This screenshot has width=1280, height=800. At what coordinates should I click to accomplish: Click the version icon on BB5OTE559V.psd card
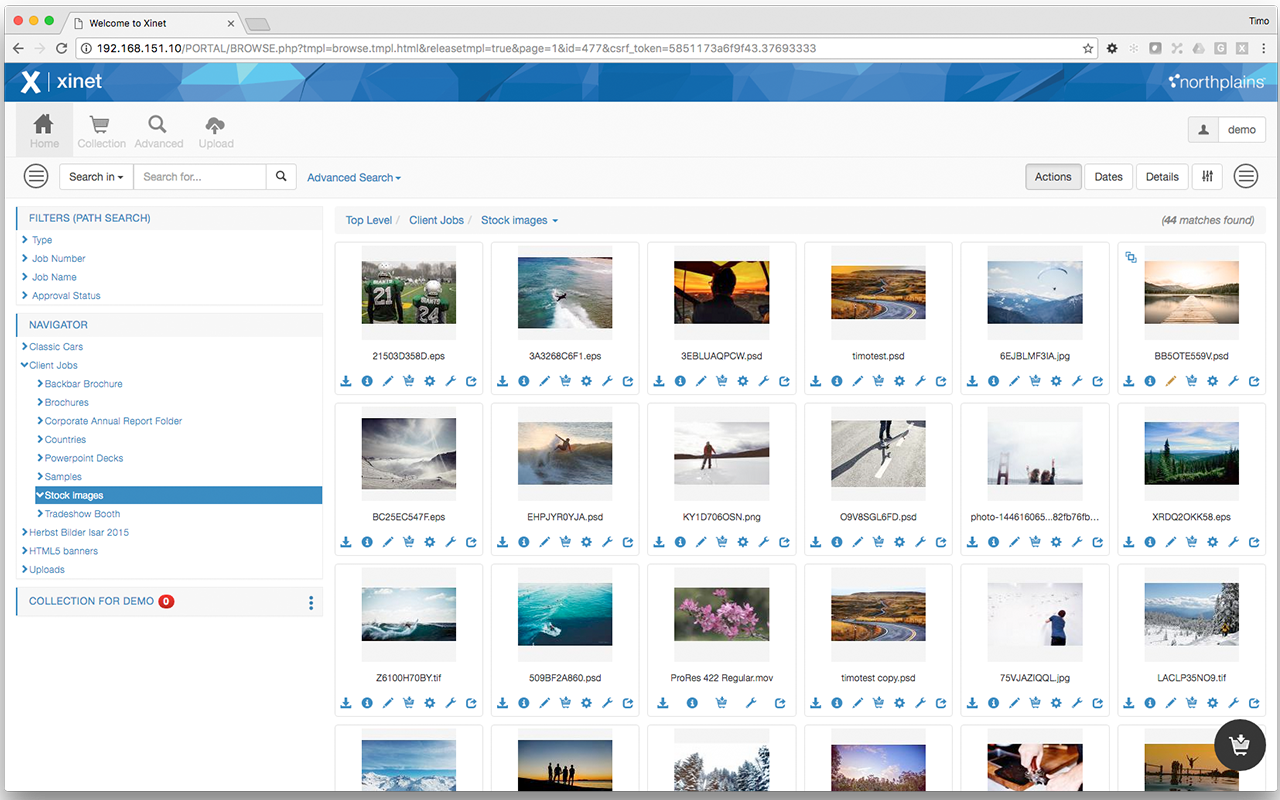click(1131, 257)
